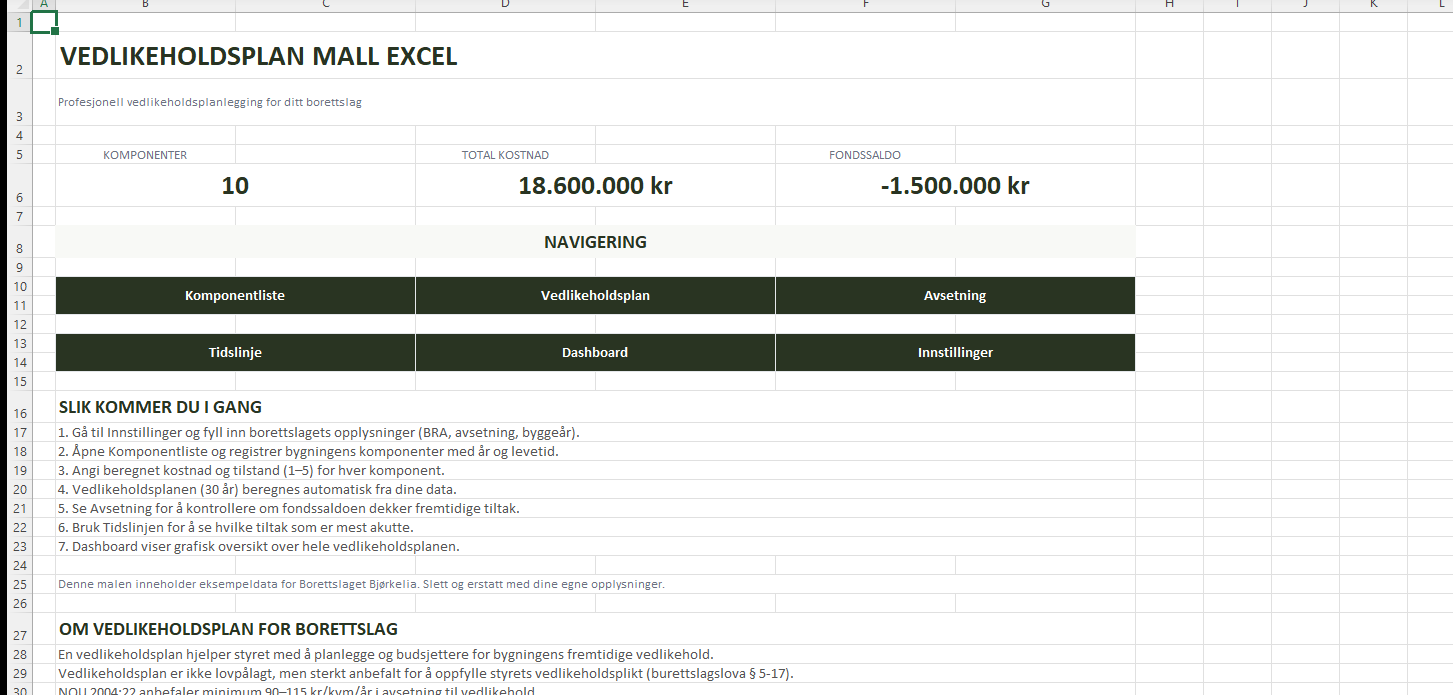The width and height of the screenshot is (1453, 695).
Task: Select the NAVIGERING header cell
Action: [x=595, y=242]
